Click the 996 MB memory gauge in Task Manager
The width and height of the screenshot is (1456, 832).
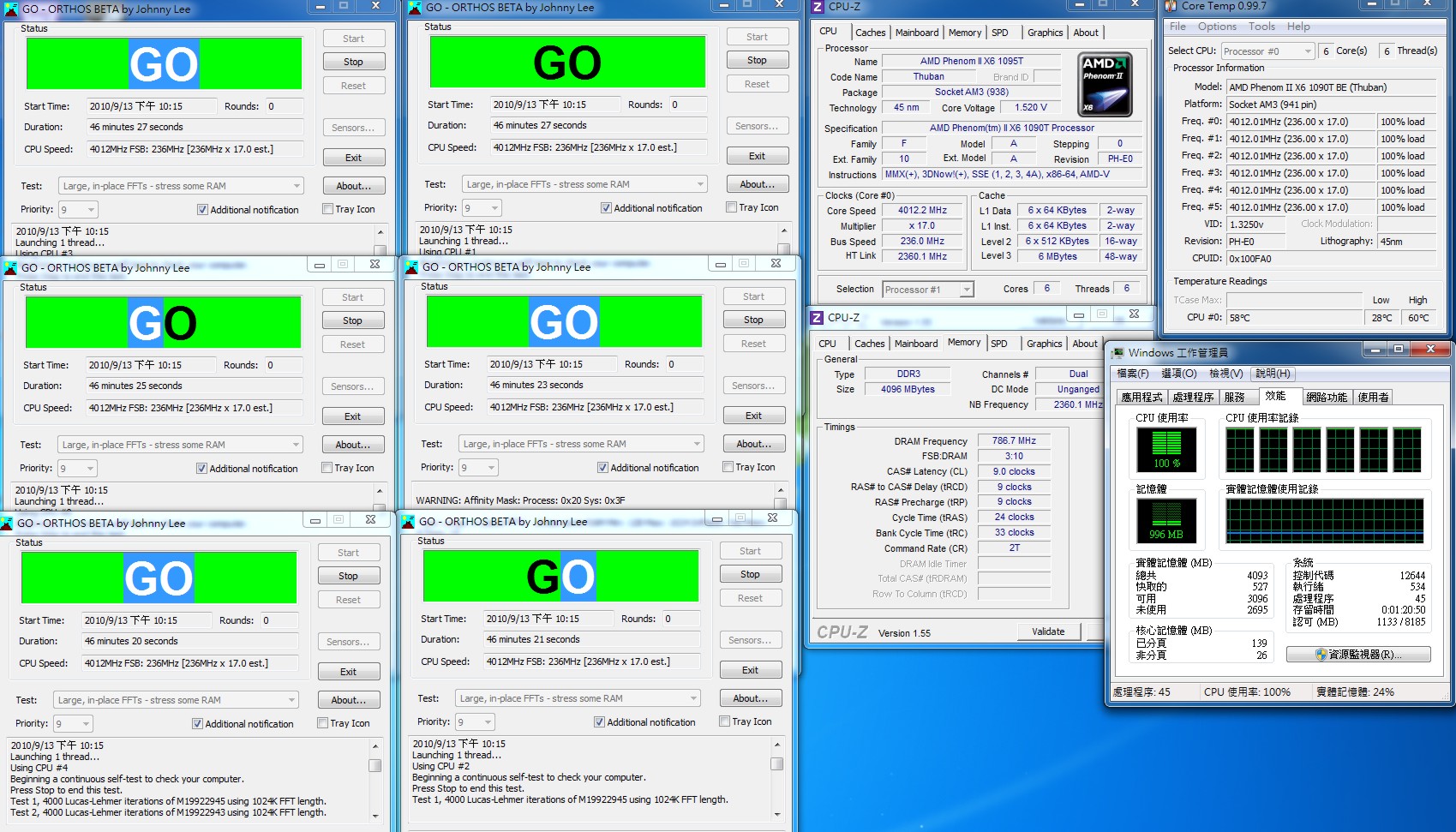pos(1165,522)
